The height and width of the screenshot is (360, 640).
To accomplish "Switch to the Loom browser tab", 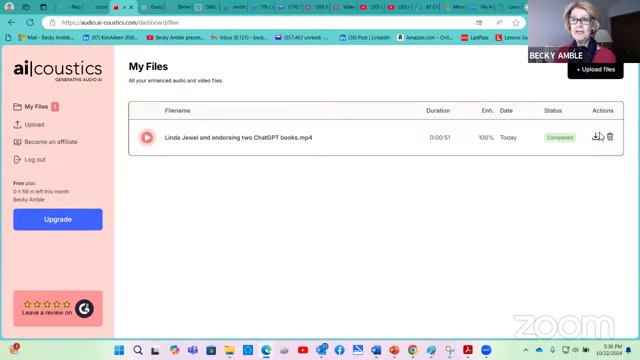I will pyautogui.click(x=98, y=7).
